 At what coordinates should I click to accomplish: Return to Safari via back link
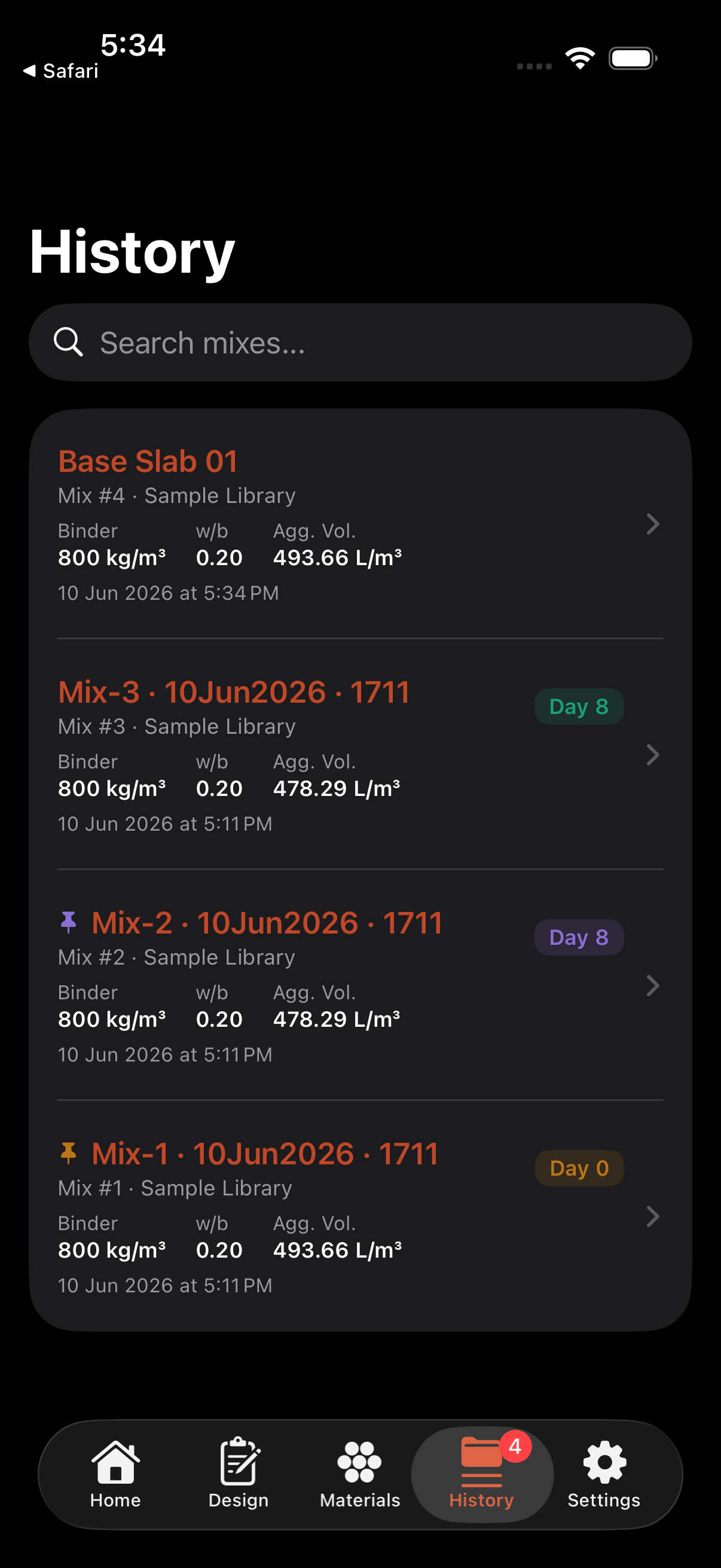pos(60,71)
